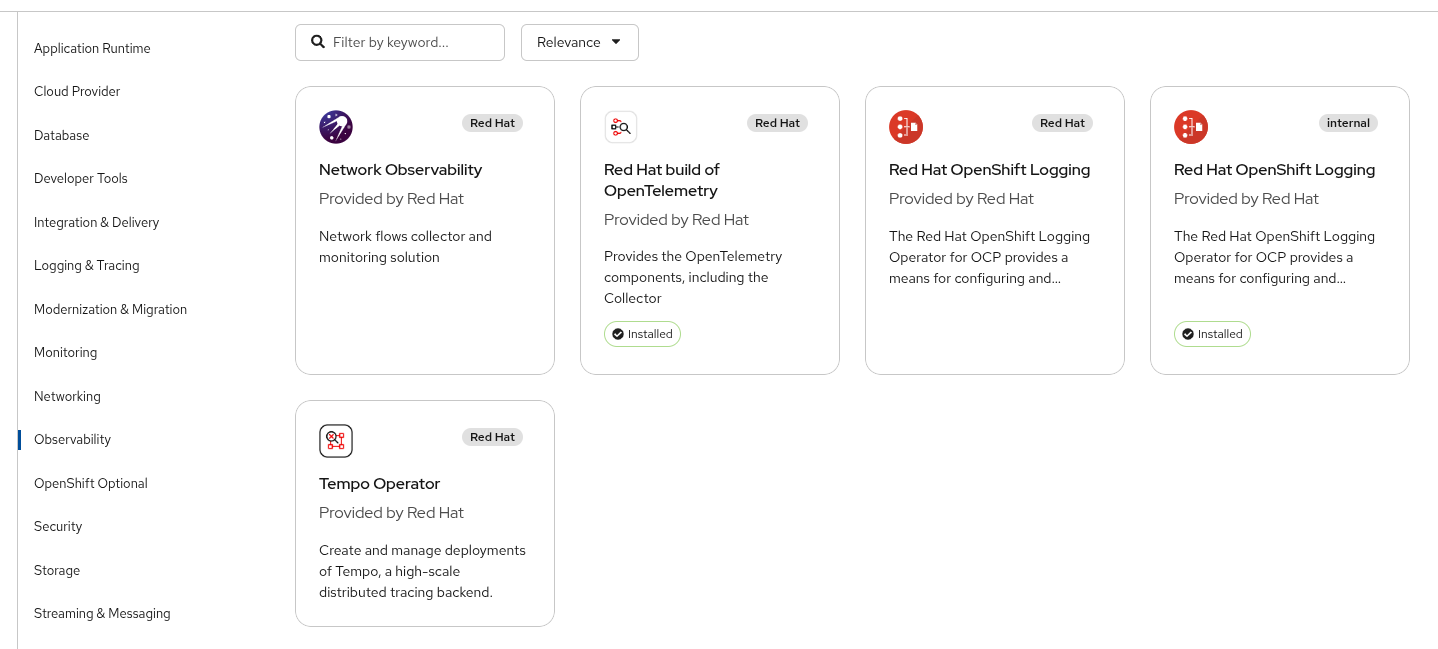Click the Red Hat sourced Logging icon
The height and width of the screenshot is (649, 1438).
pyautogui.click(x=906, y=127)
